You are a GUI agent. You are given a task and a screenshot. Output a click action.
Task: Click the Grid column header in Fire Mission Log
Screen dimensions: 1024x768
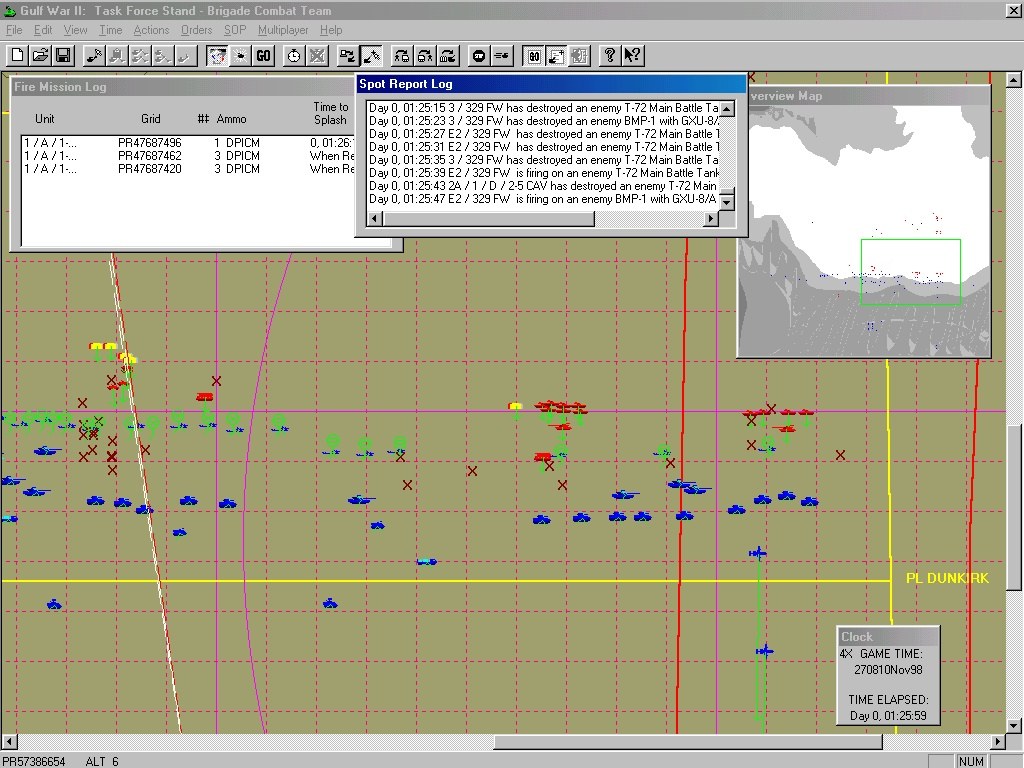pos(150,119)
